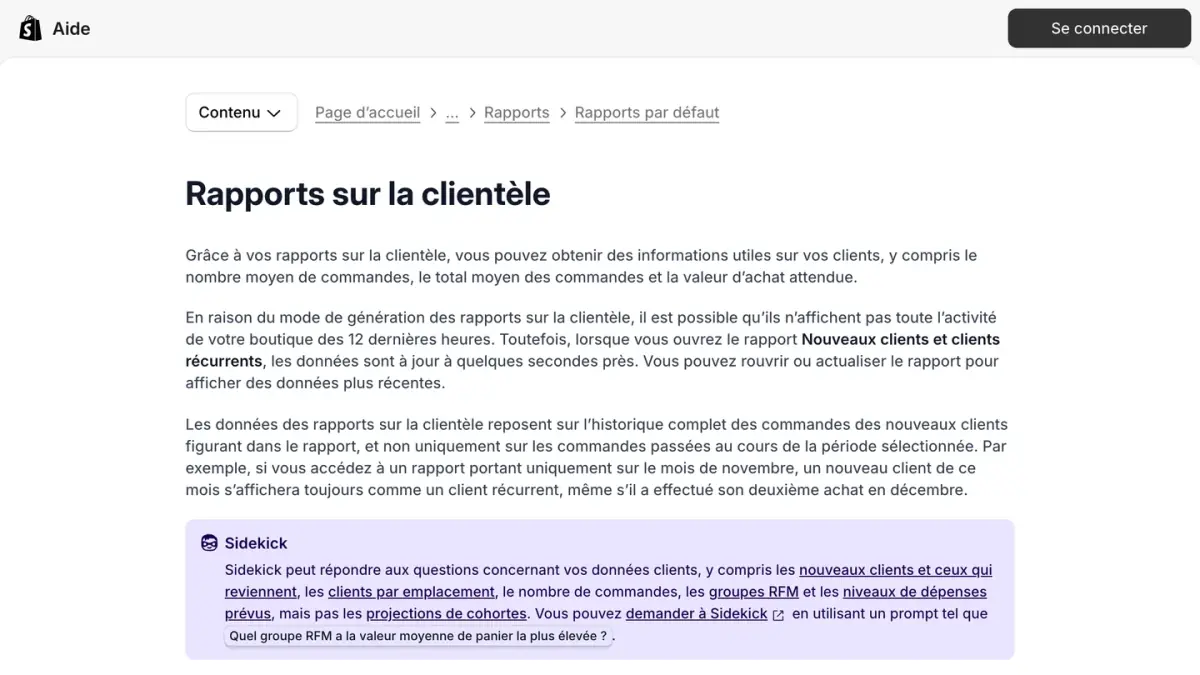This screenshot has width=1200, height=675.
Task: Expand the collapsed breadcrumb ellipsis
Action: click(x=452, y=112)
